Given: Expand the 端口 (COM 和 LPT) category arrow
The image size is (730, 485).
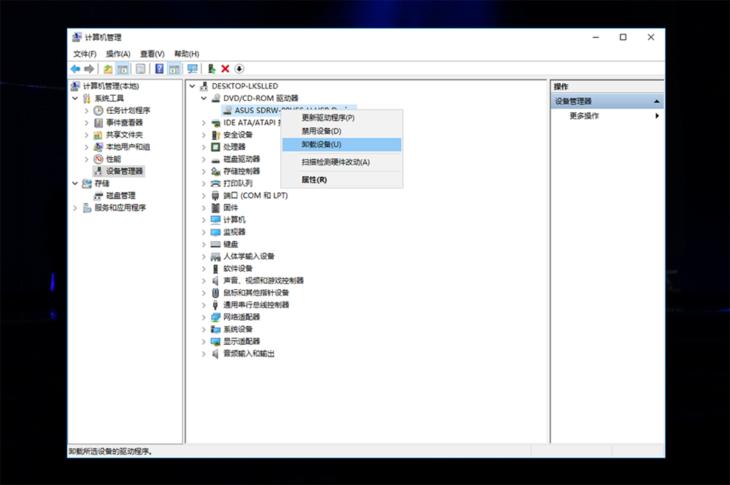Looking at the screenshot, I should pyautogui.click(x=204, y=195).
